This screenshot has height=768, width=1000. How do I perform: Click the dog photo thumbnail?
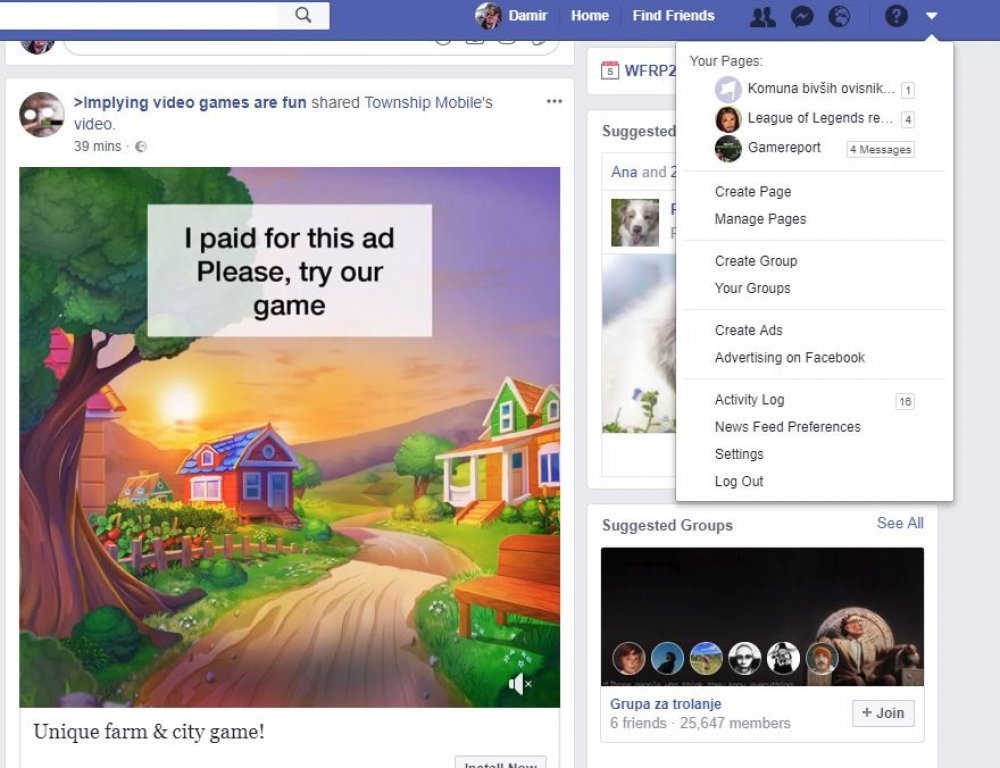pos(635,222)
